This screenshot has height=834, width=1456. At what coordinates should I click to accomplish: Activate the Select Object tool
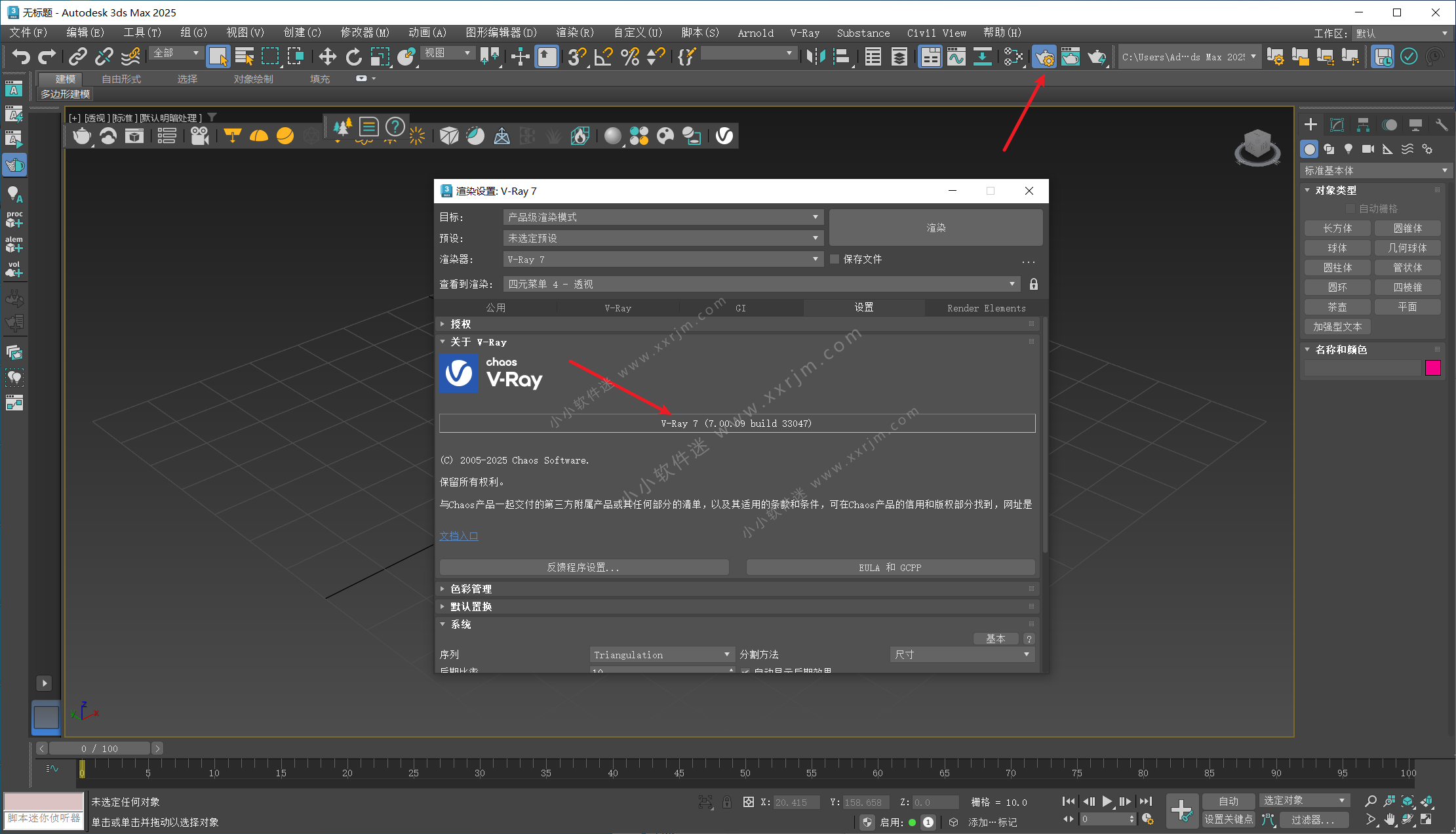pos(218,57)
